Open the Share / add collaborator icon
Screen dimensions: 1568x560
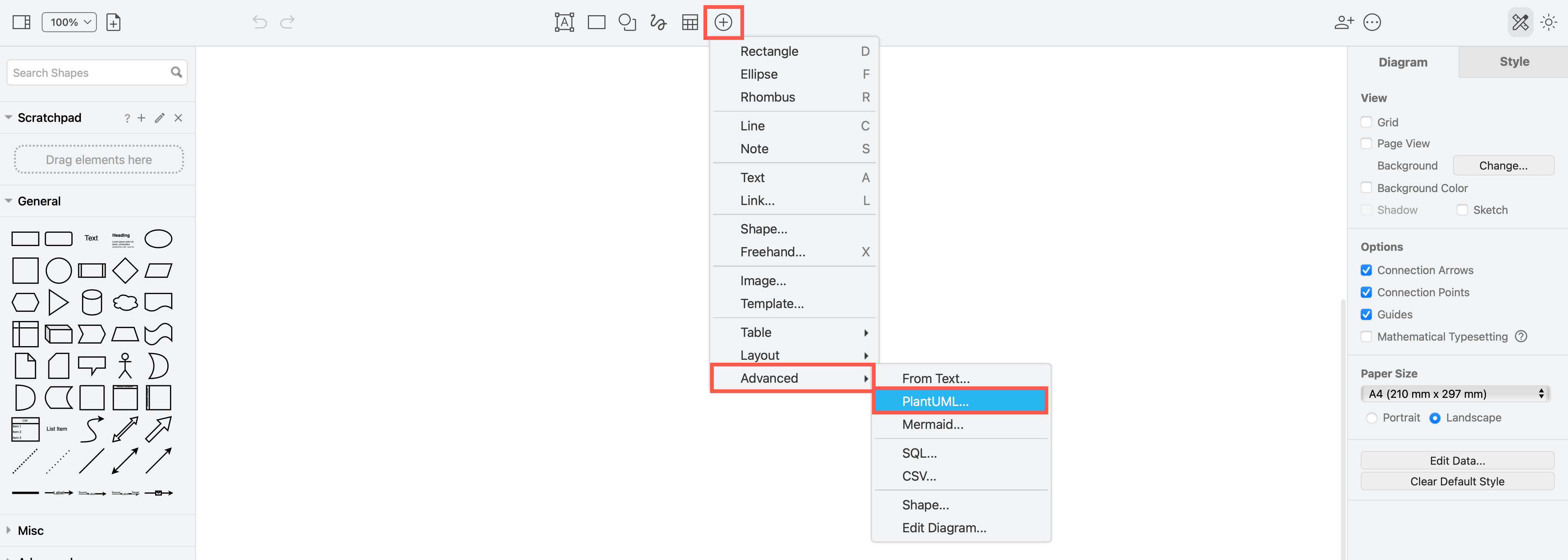(1344, 22)
